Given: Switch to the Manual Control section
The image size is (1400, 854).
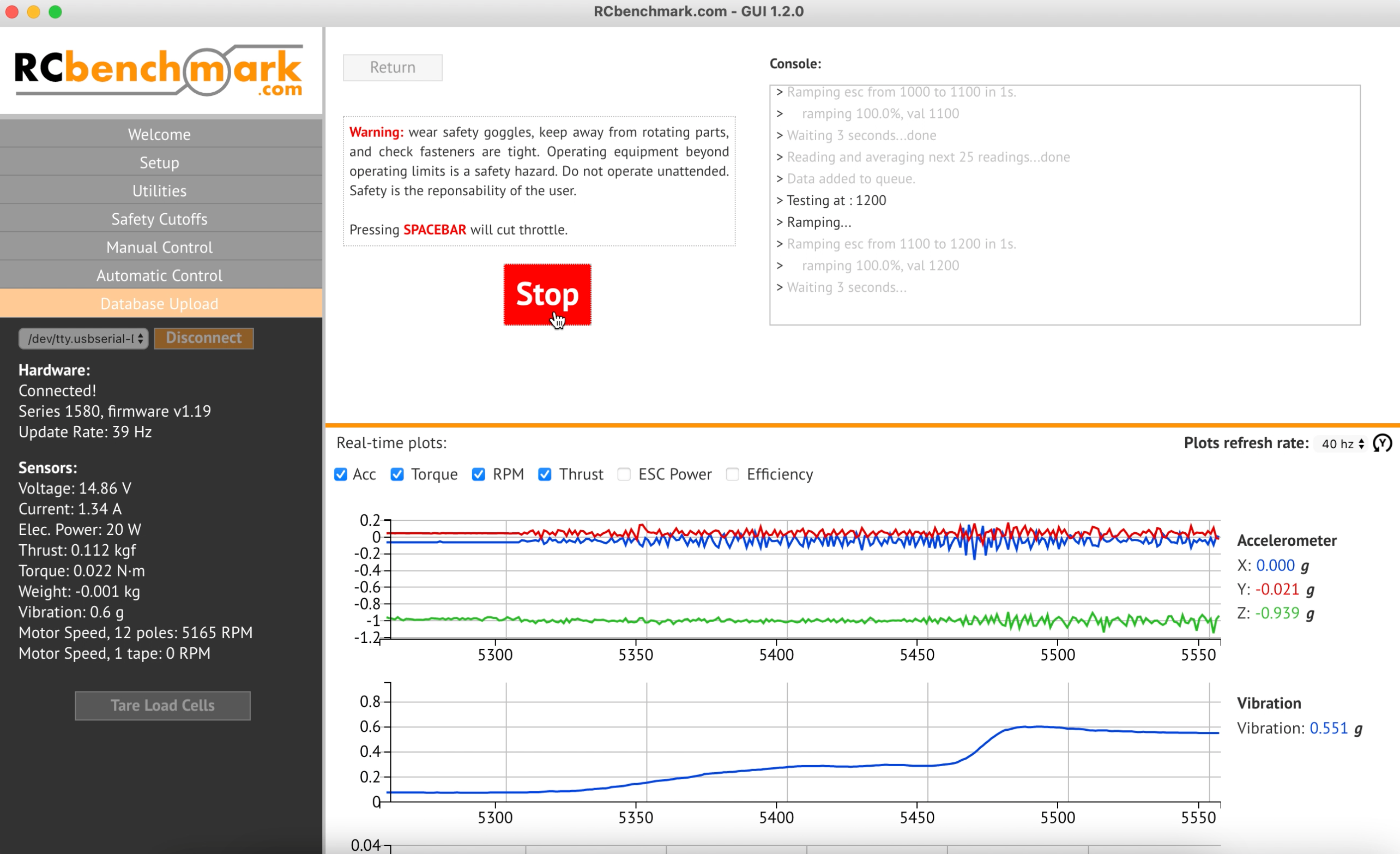Looking at the screenshot, I should coord(160,247).
